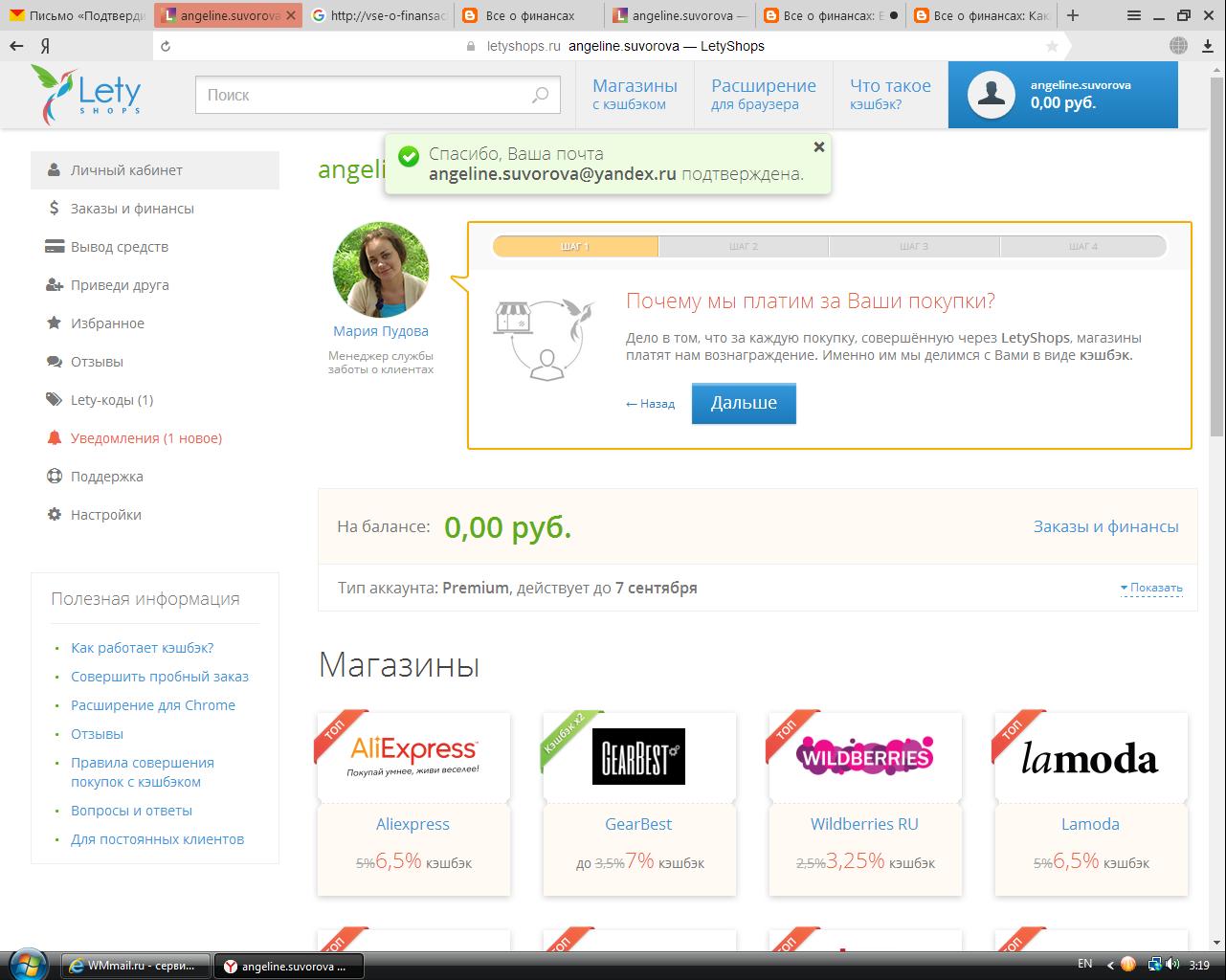Viewport: 1226px width, 980px height.
Task: Click the Lamoda store name link
Action: point(1090,824)
